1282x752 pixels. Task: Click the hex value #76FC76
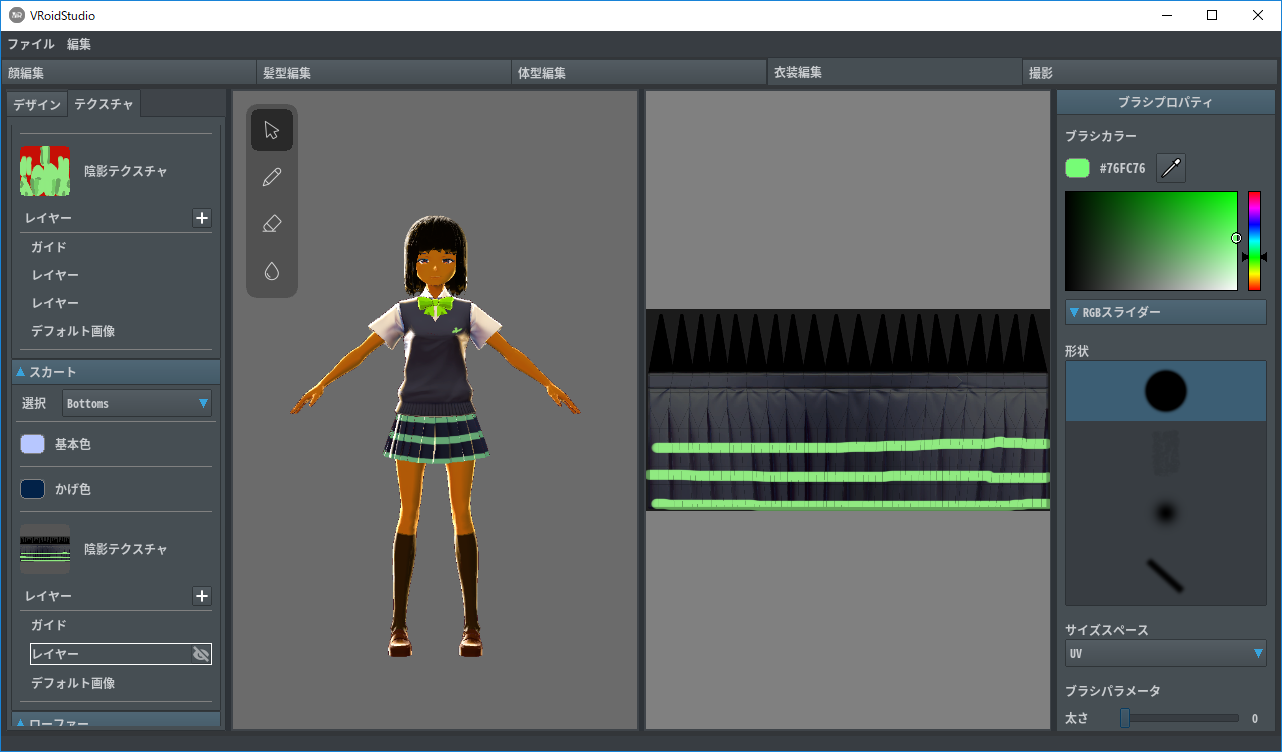(1122, 169)
